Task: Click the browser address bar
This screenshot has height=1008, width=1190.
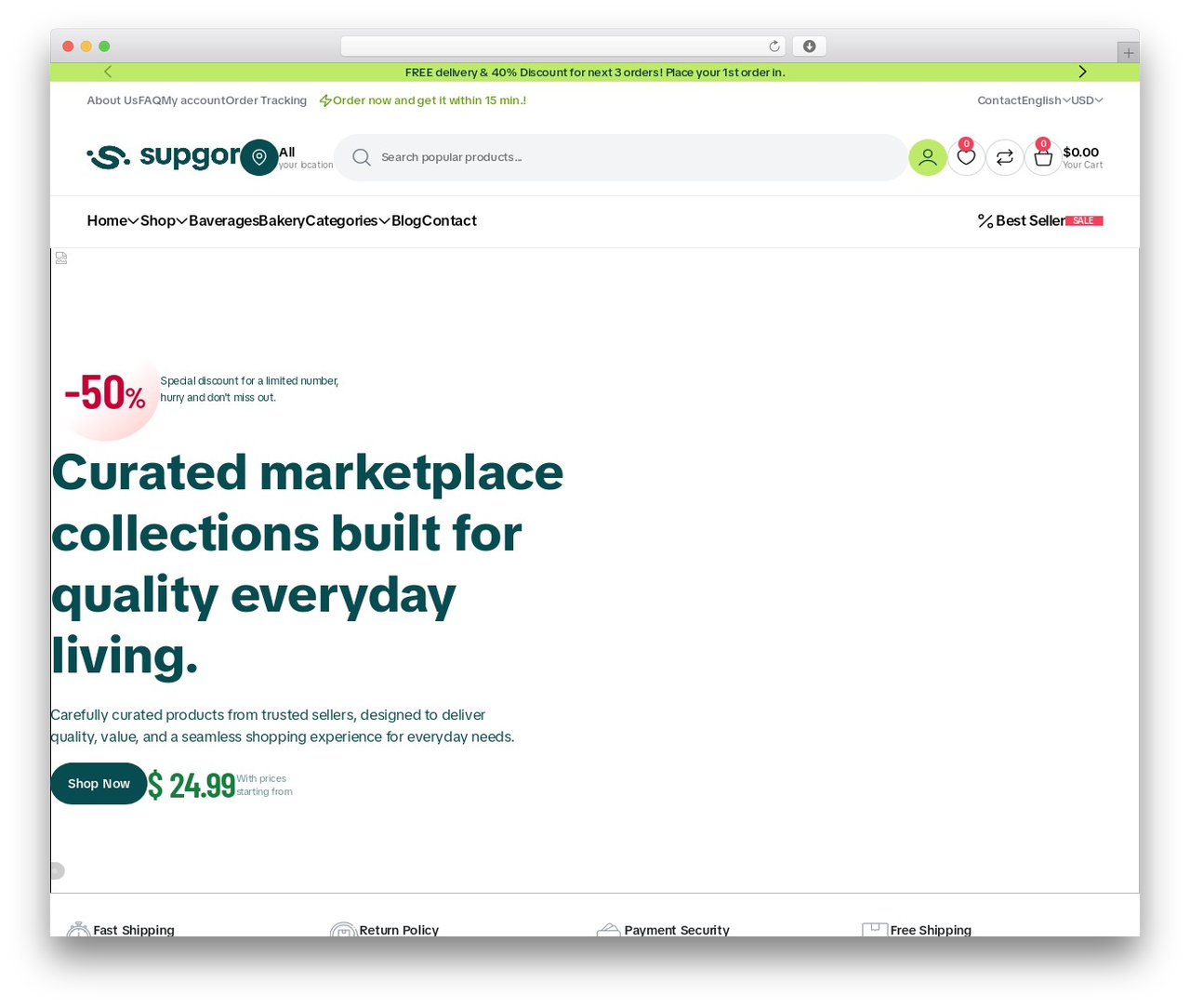Action: [563, 46]
